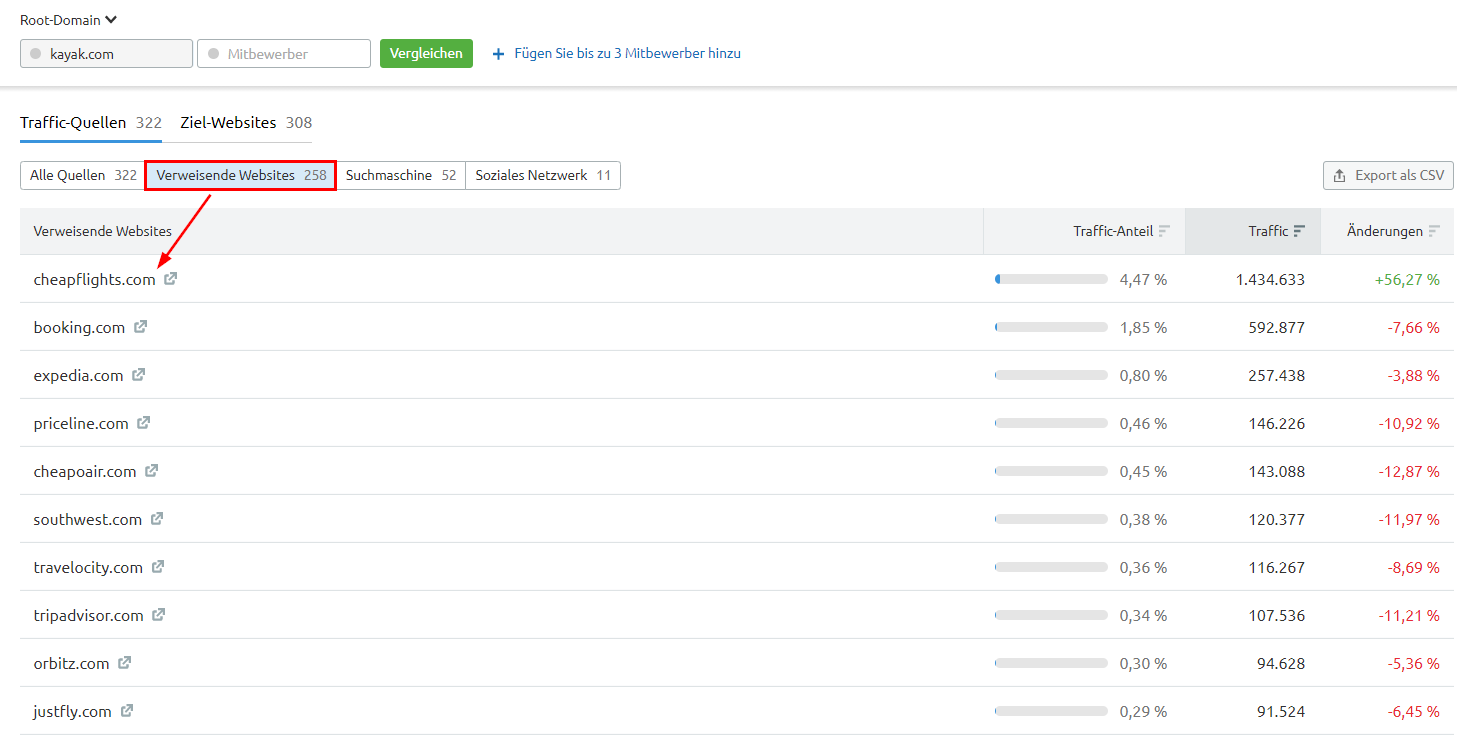The height and width of the screenshot is (742, 1457).
Task: Open external link icon next to cheapflights.com
Action: click(x=171, y=279)
